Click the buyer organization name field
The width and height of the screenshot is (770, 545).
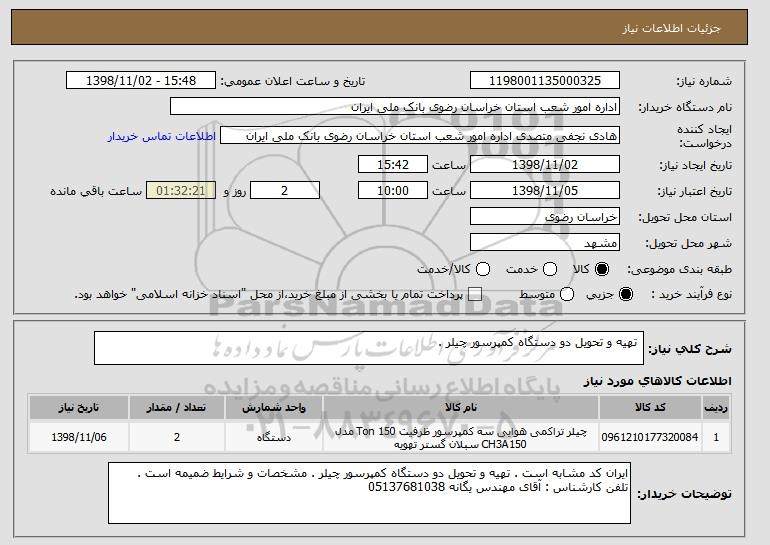pyautogui.click(x=395, y=107)
